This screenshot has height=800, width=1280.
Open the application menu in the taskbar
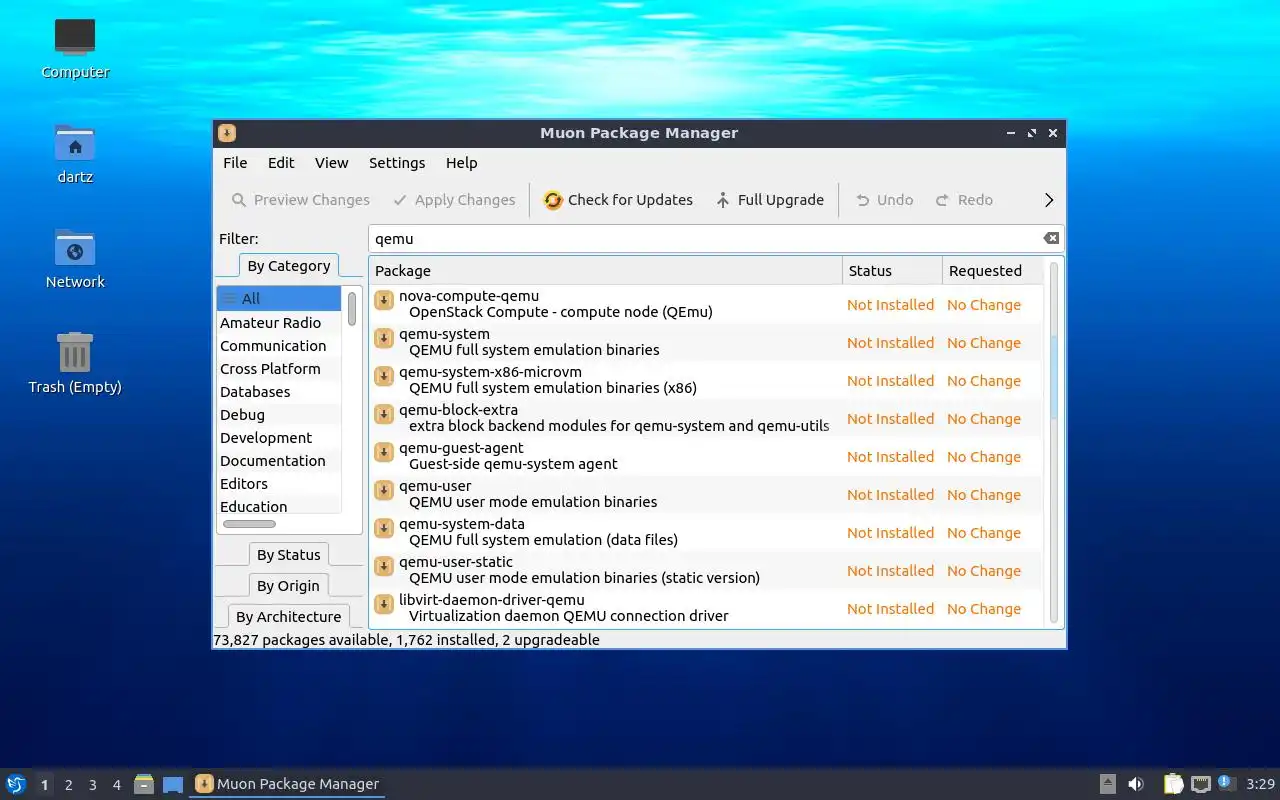tap(16, 784)
